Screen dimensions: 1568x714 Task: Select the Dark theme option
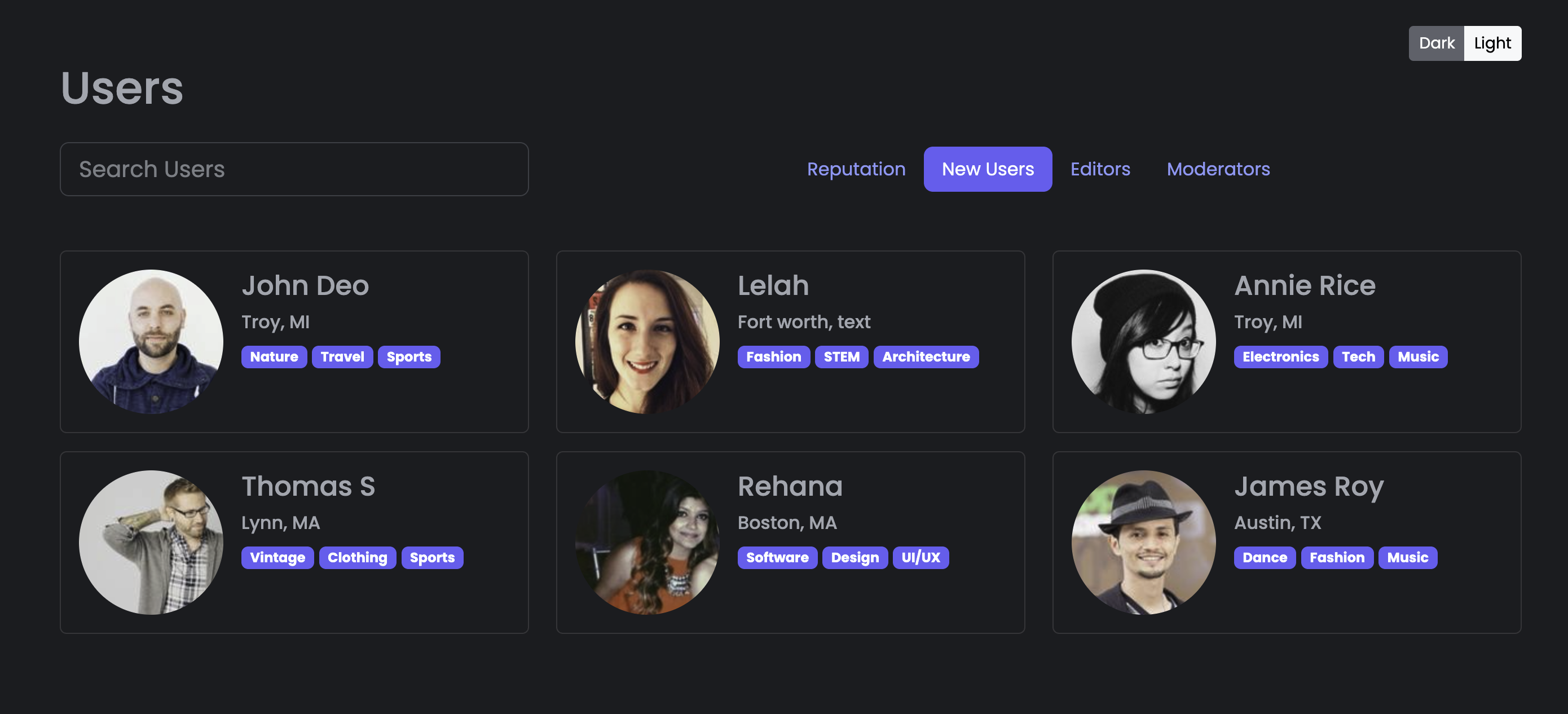(x=1436, y=43)
